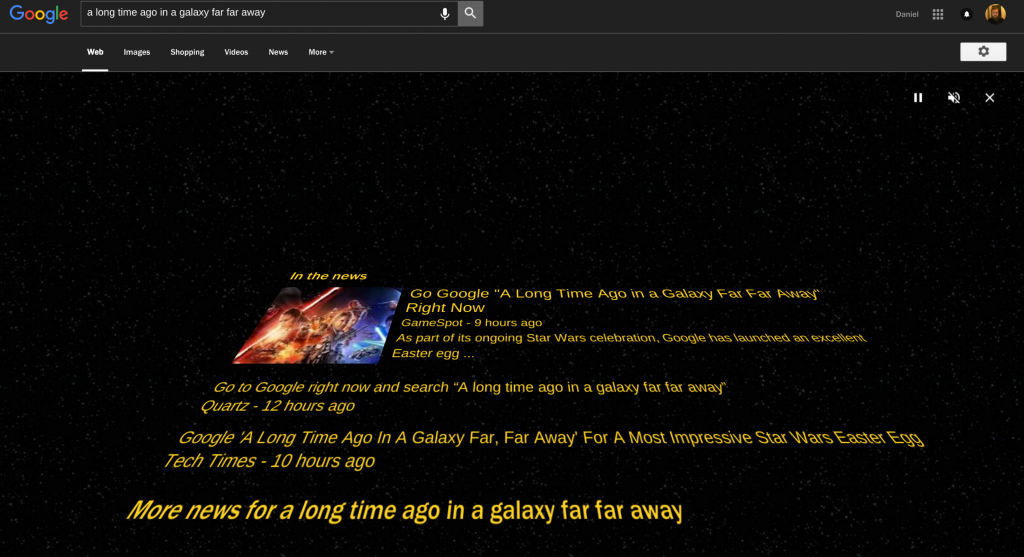Screen dimensions: 1024x557
Task: Open the Star Wars news thumbnail
Action: coord(317,325)
